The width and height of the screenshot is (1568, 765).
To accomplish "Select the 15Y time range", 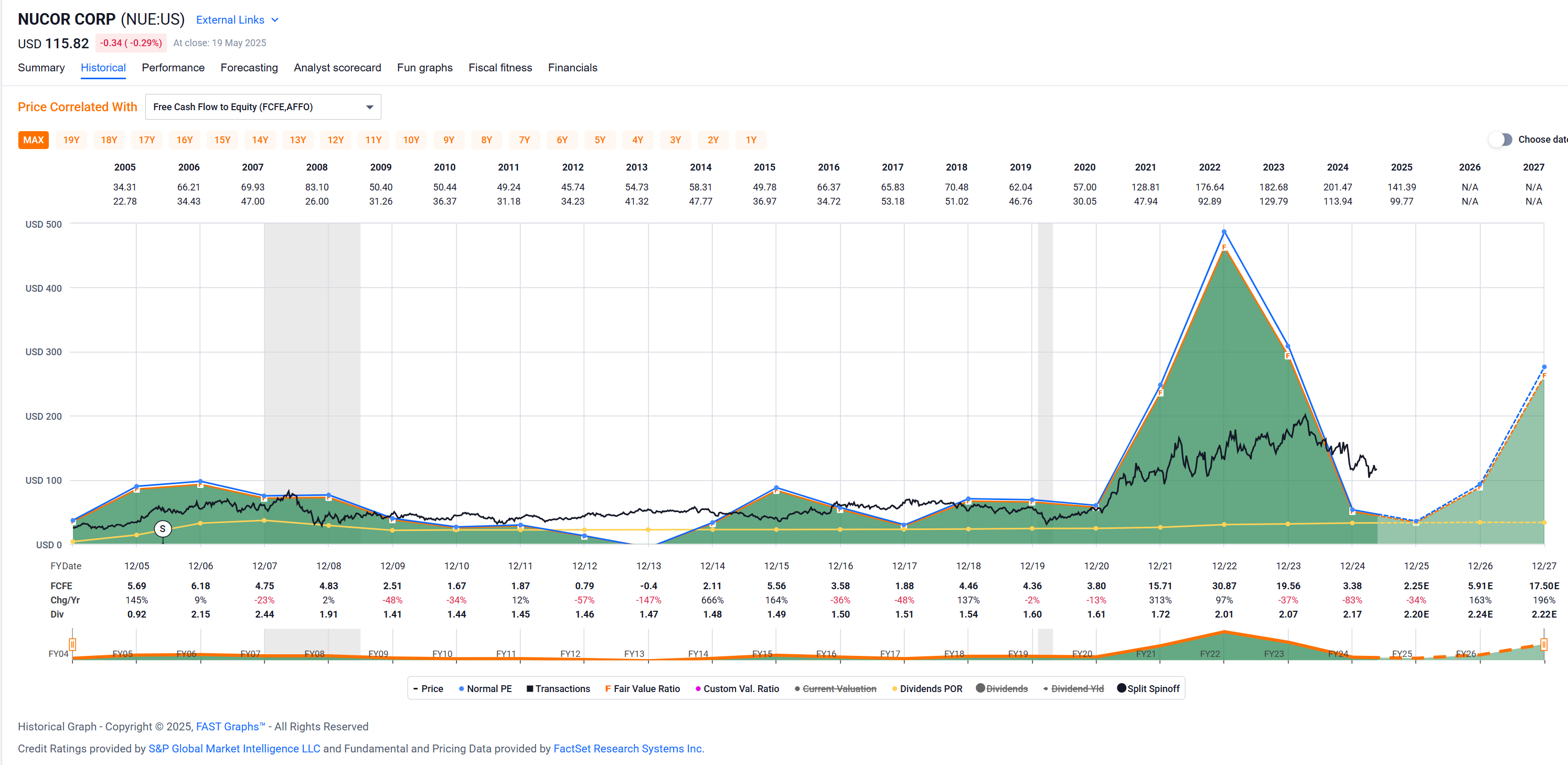I will [222, 140].
